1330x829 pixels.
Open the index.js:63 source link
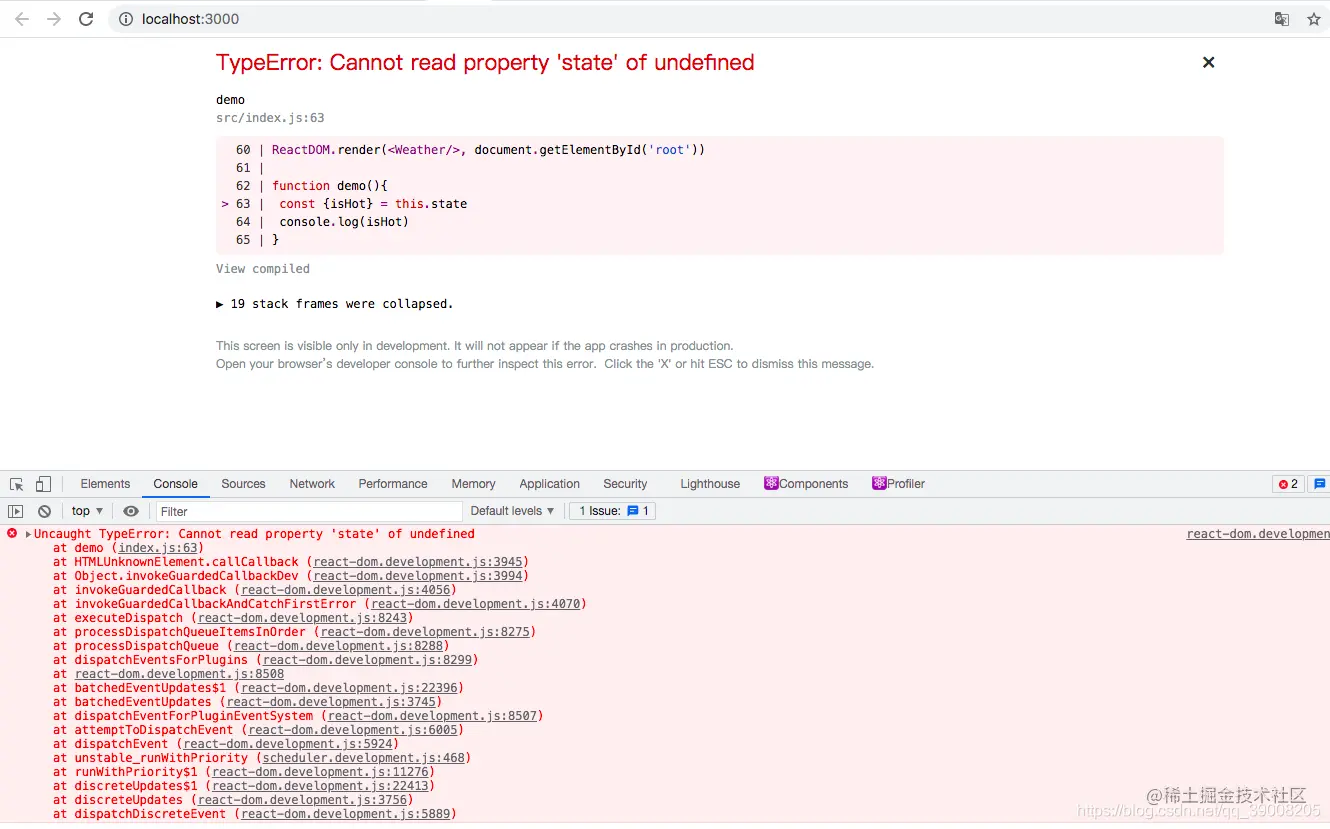click(x=160, y=548)
